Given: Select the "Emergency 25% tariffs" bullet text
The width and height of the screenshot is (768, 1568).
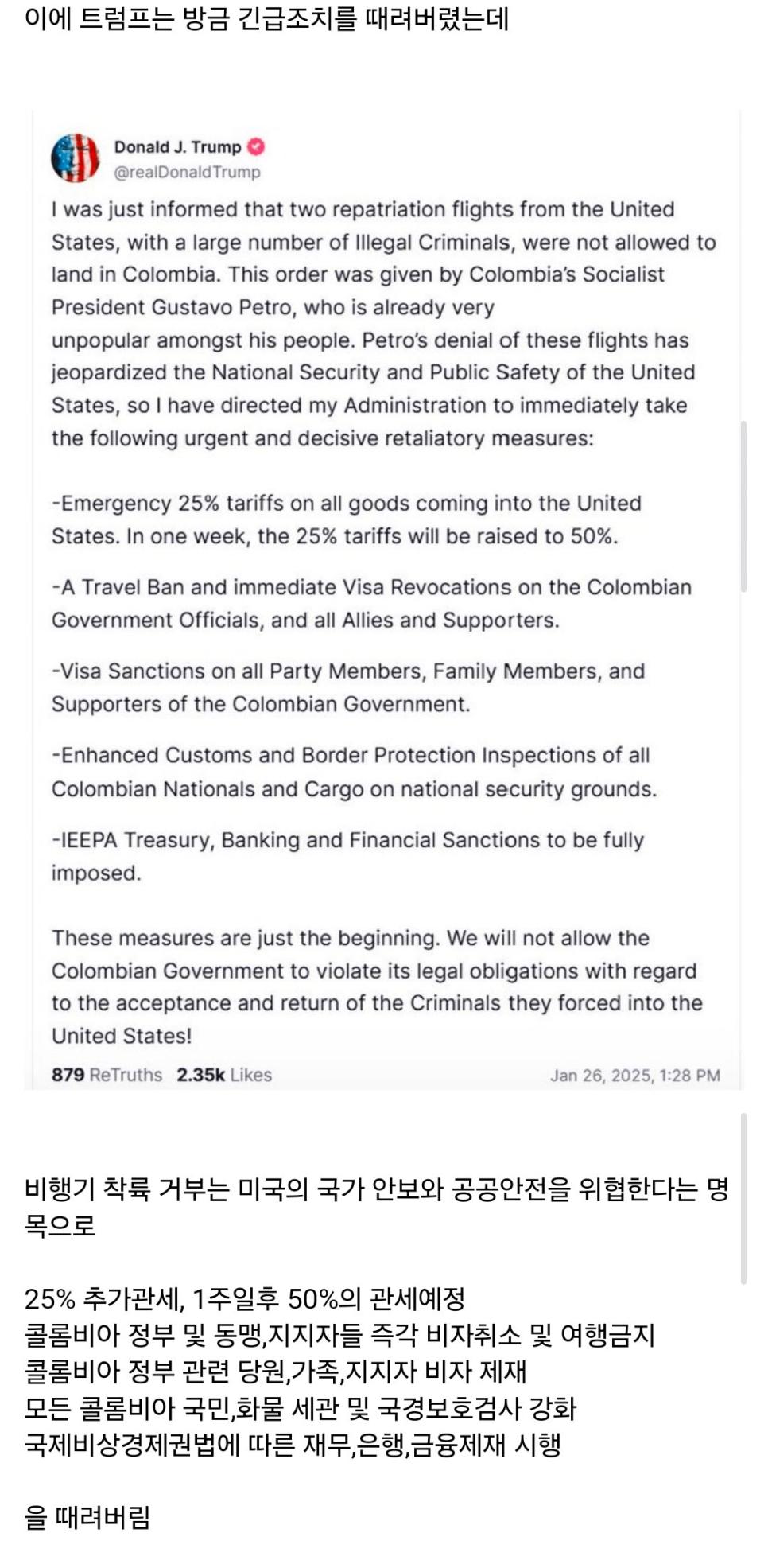Looking at the screenshot, I should click(347, 519).
